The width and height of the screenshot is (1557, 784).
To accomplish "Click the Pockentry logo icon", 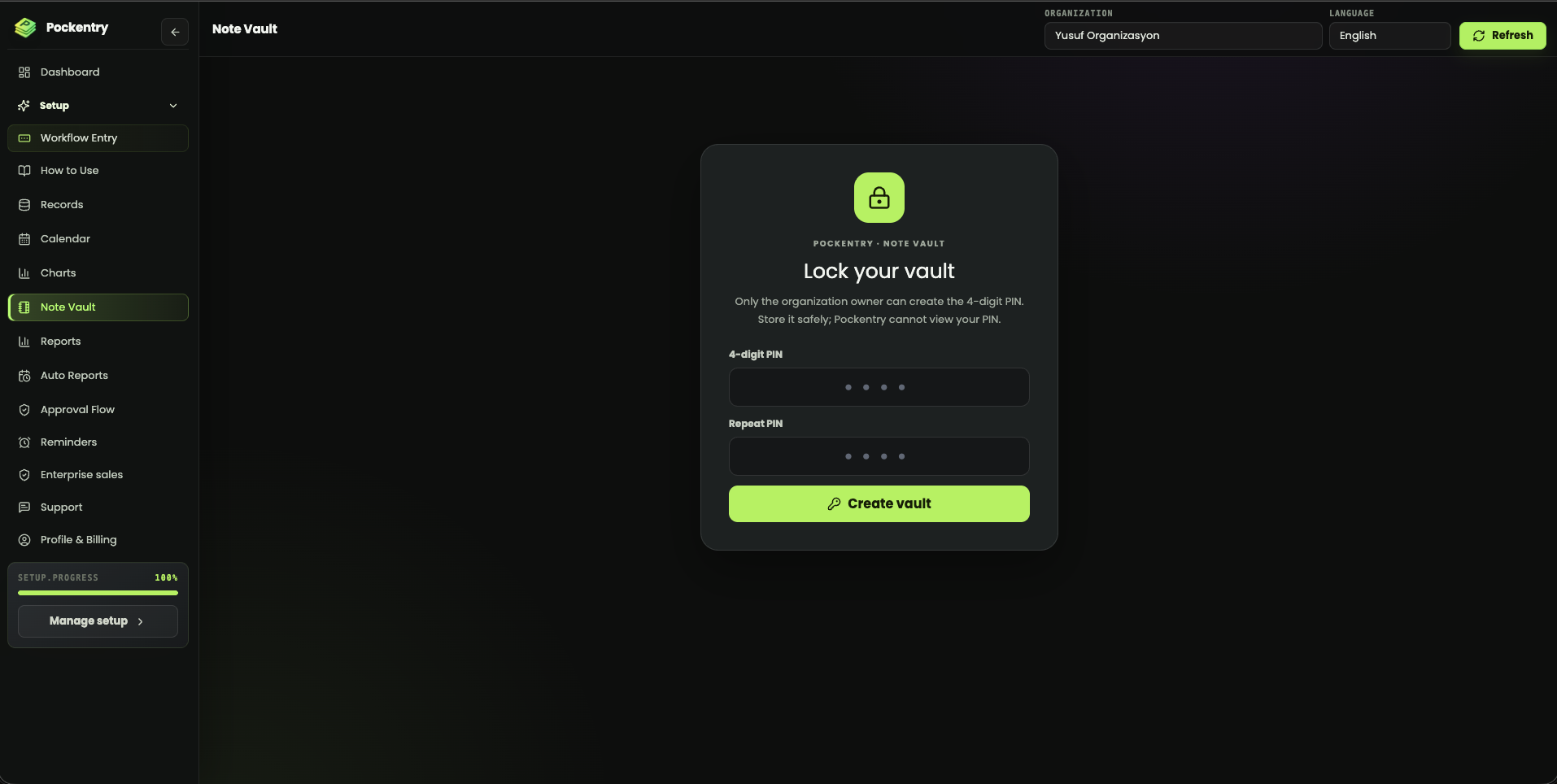I will coord(25,28).
